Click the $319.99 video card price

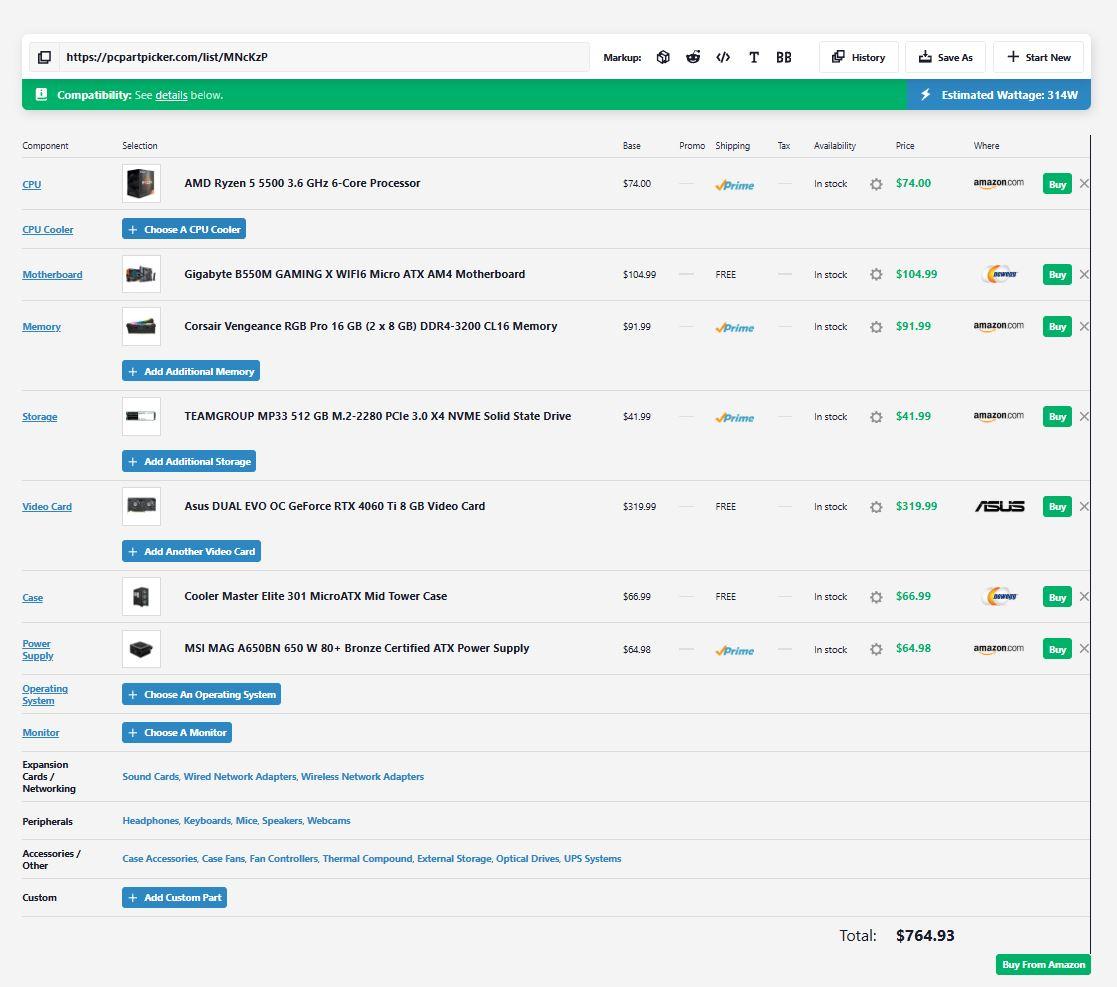pos(916,506)
